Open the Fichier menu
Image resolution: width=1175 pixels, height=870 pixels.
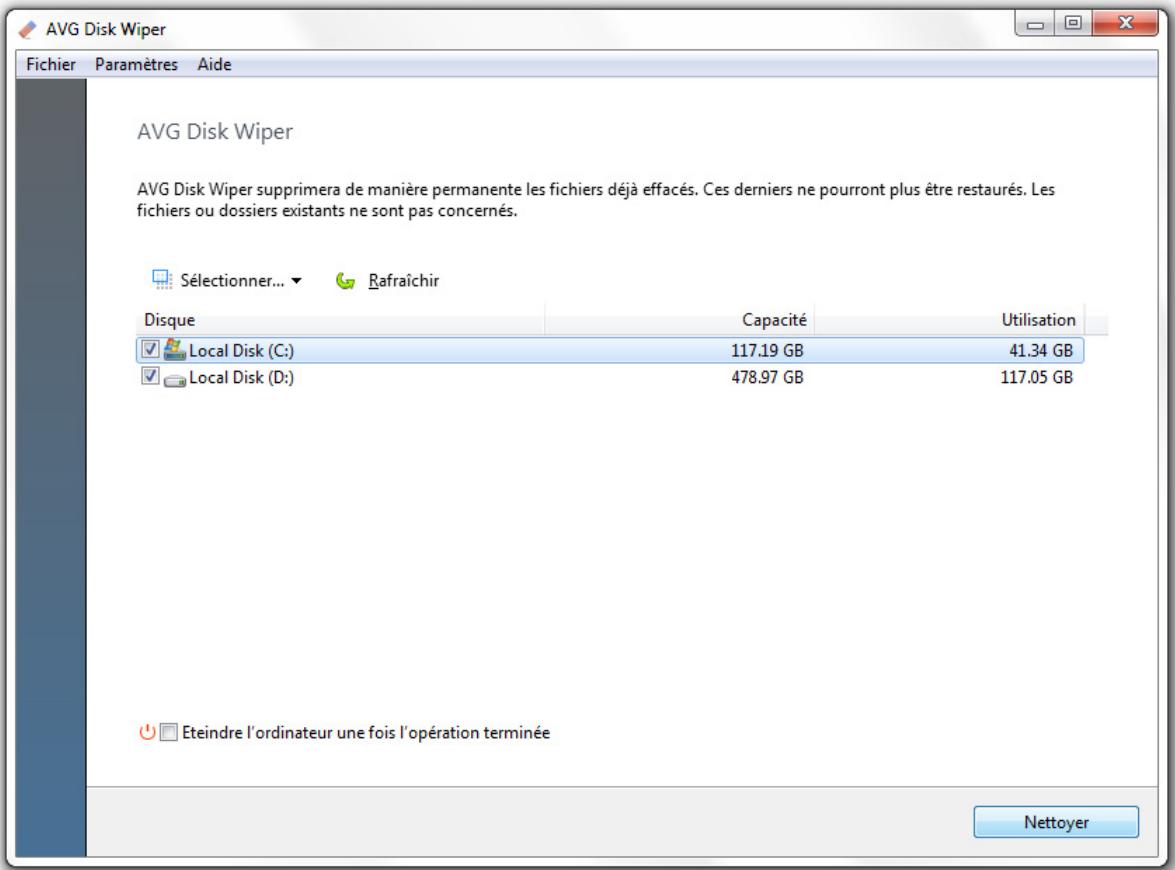[x=50, y=64]
